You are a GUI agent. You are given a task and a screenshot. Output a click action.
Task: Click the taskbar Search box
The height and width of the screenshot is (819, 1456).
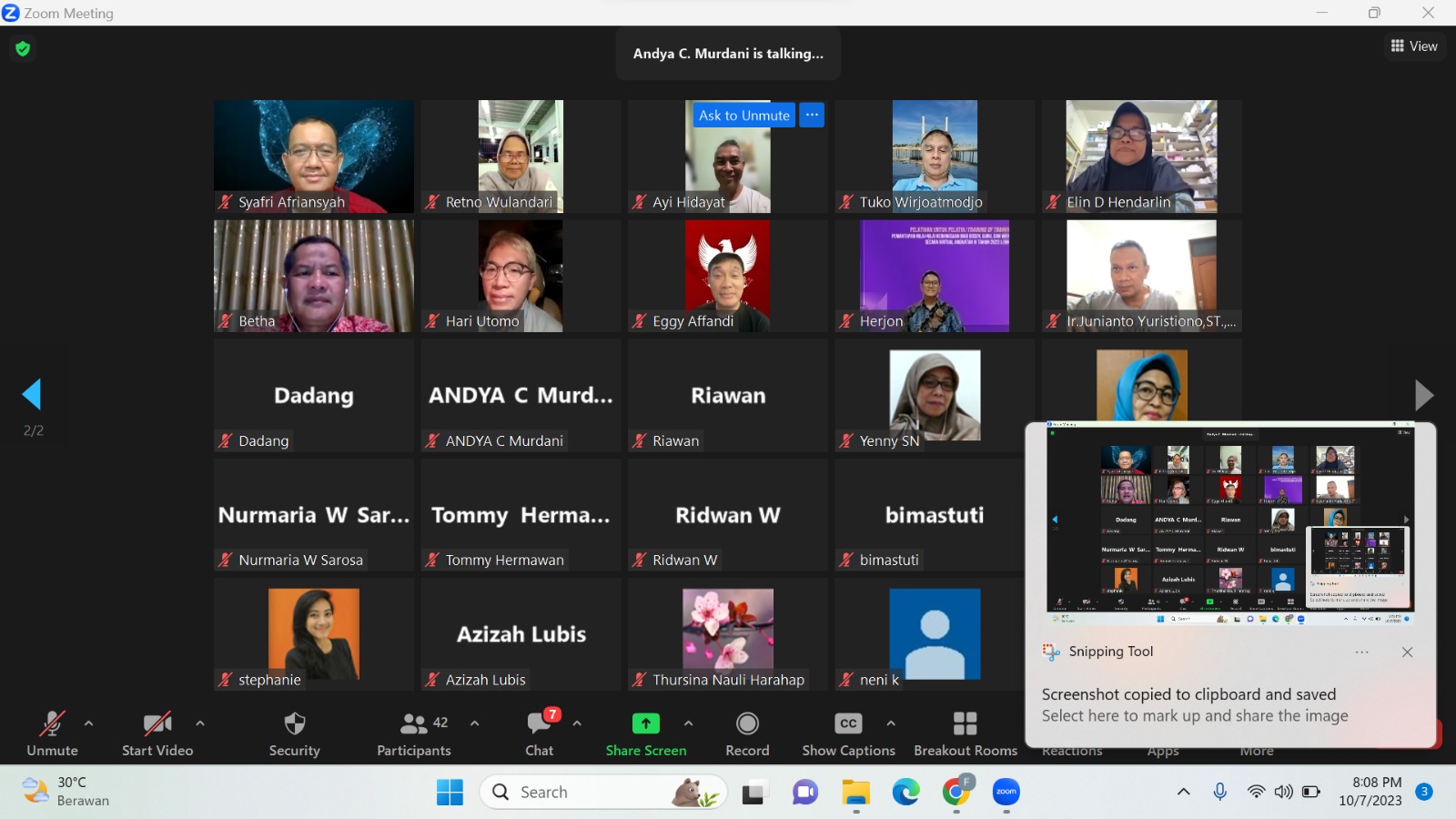(603, 793)
